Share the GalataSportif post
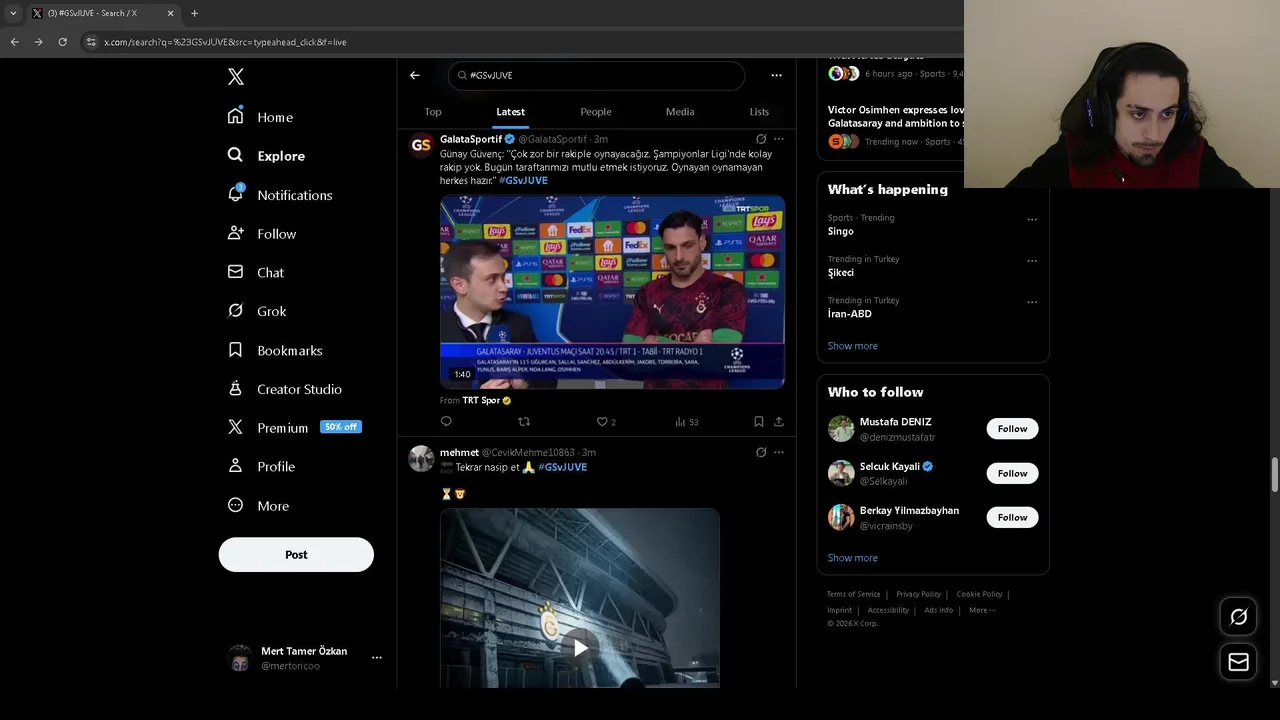Image resolution: width=1280 pixels, height=720 pixels. tap(779, 422)
